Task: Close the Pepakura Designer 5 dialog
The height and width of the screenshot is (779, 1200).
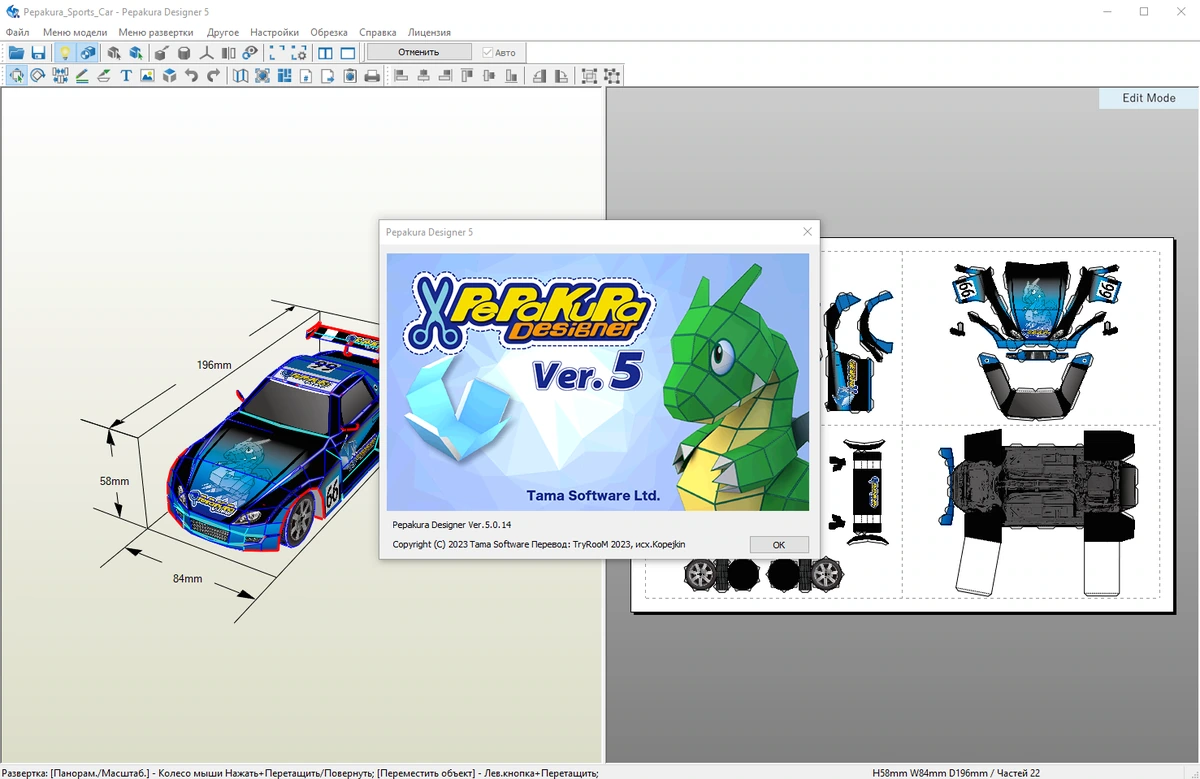Action: click(807, 232)
